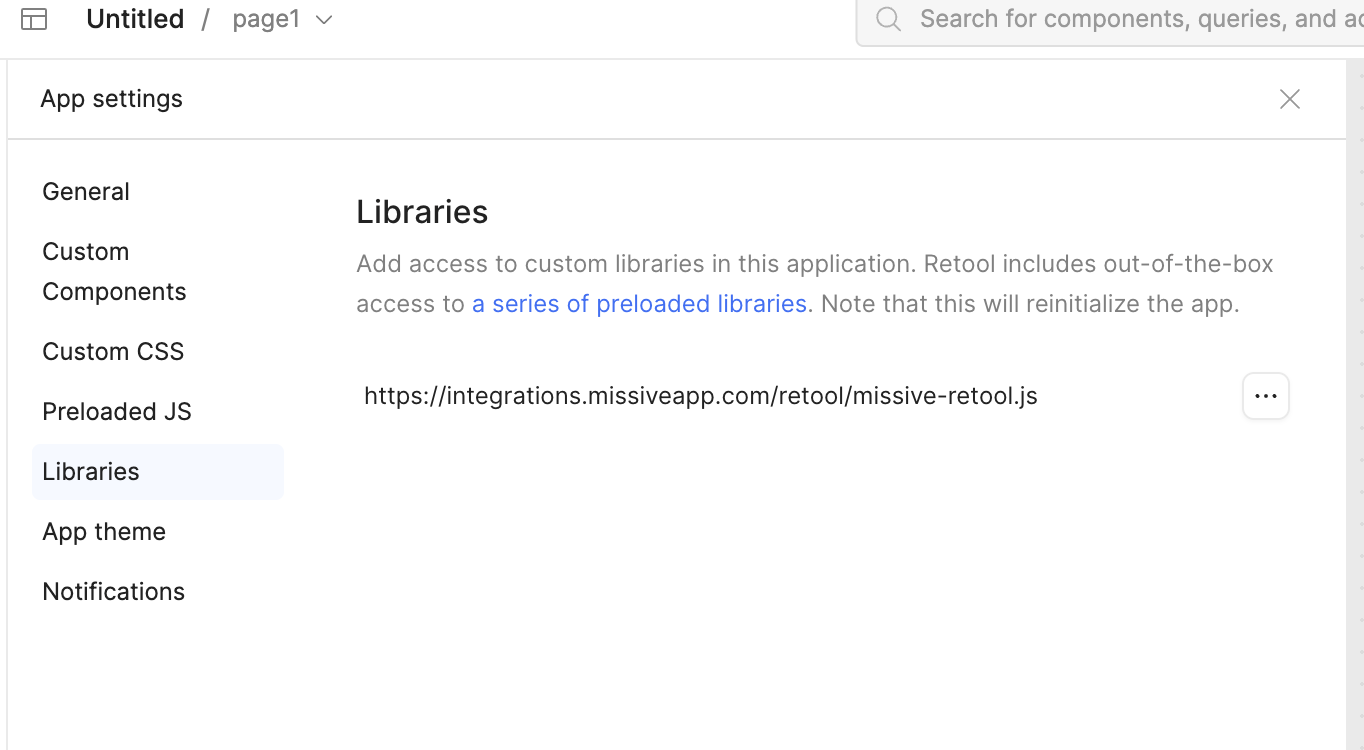Follow the 'a series of preloaded libraries' link
Image resolution: width=1364 pixels, height=750 pixels.
pos(639,304)
